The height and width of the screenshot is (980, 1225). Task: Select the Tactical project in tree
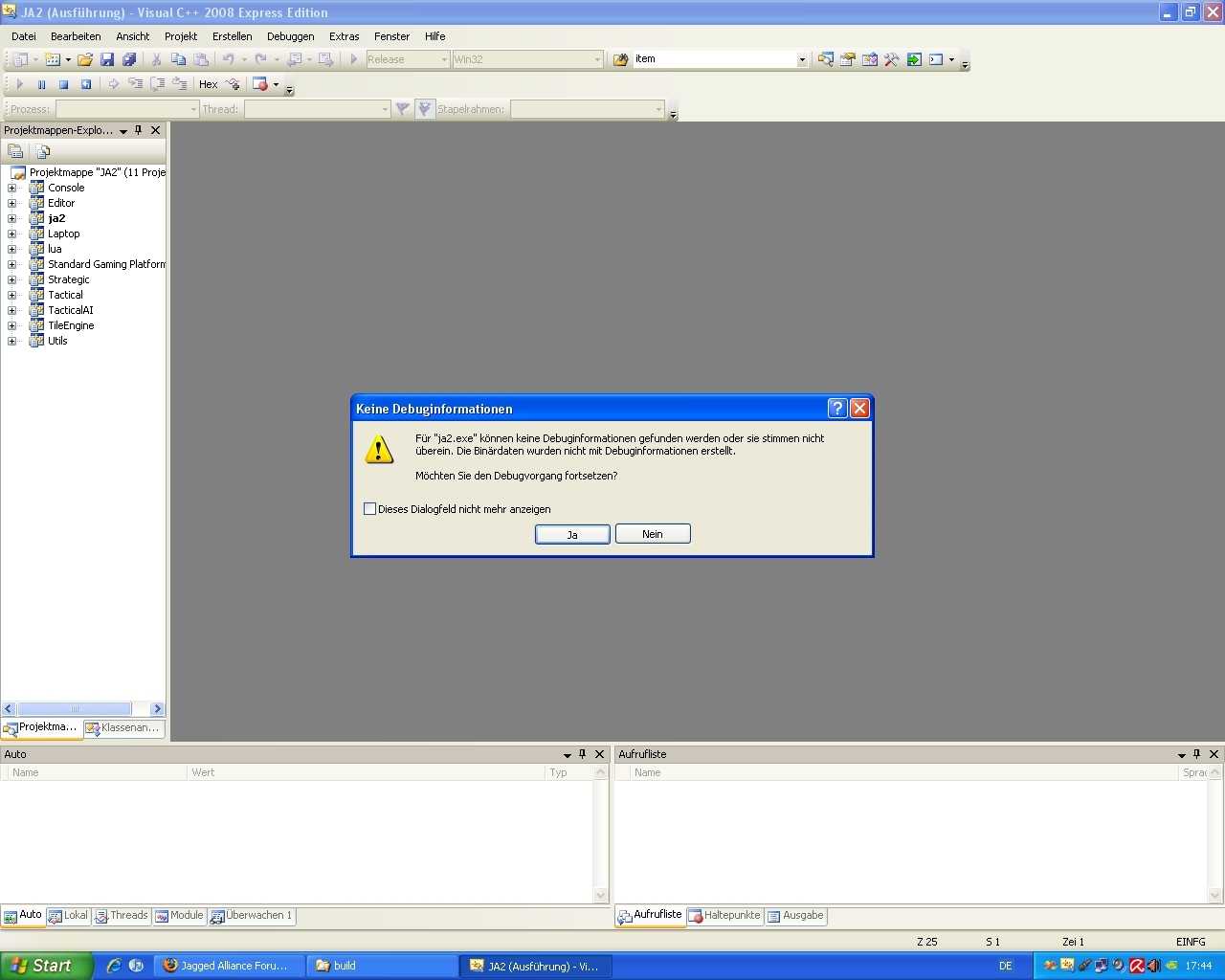[65, 295]
